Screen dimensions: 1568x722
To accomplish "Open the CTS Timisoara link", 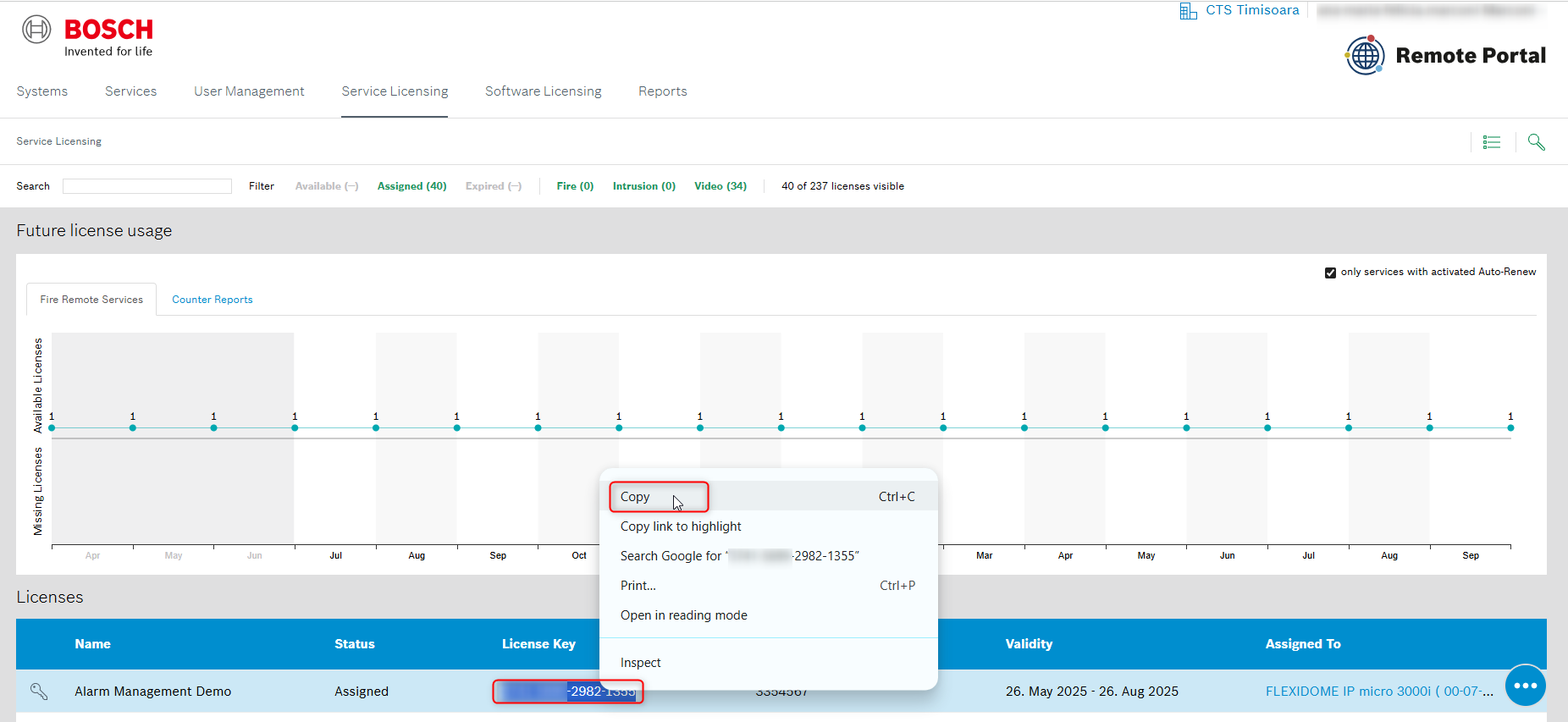I will [x=1252, y=10].
